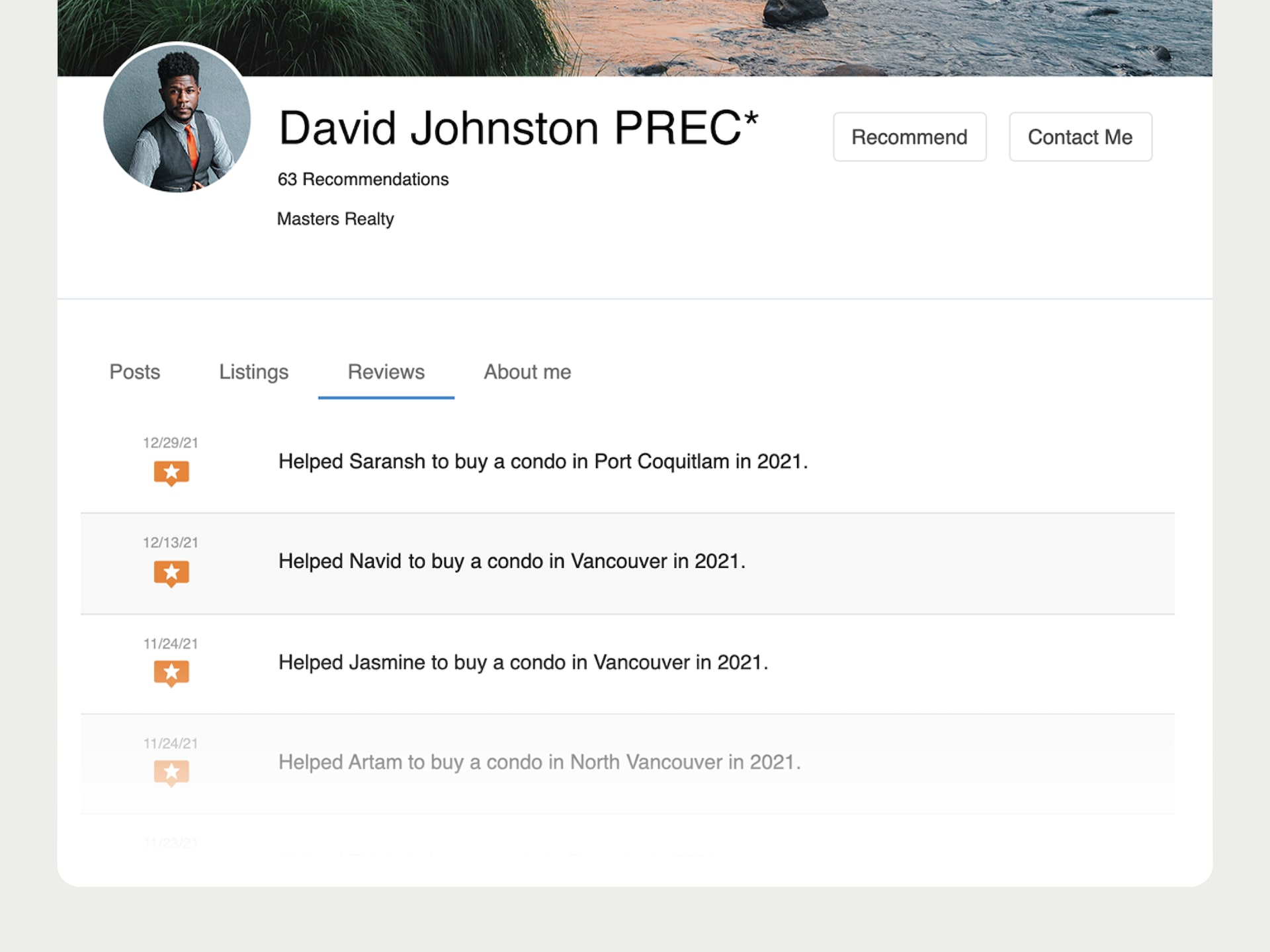Viewport: 1270px width, 952px height.
Task: Open the Listings tab
Action: (254, 372)
